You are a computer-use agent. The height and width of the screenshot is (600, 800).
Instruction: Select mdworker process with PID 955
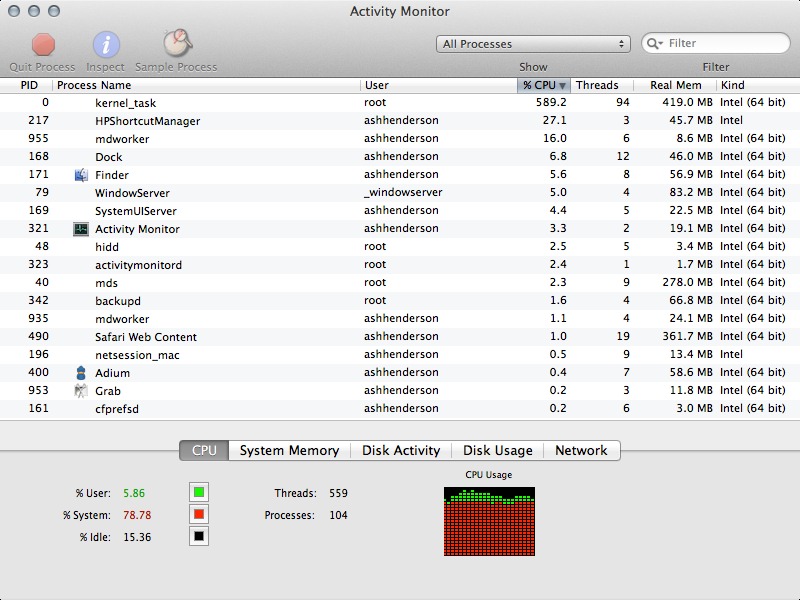pyautogui.click(x=400, y=139)
